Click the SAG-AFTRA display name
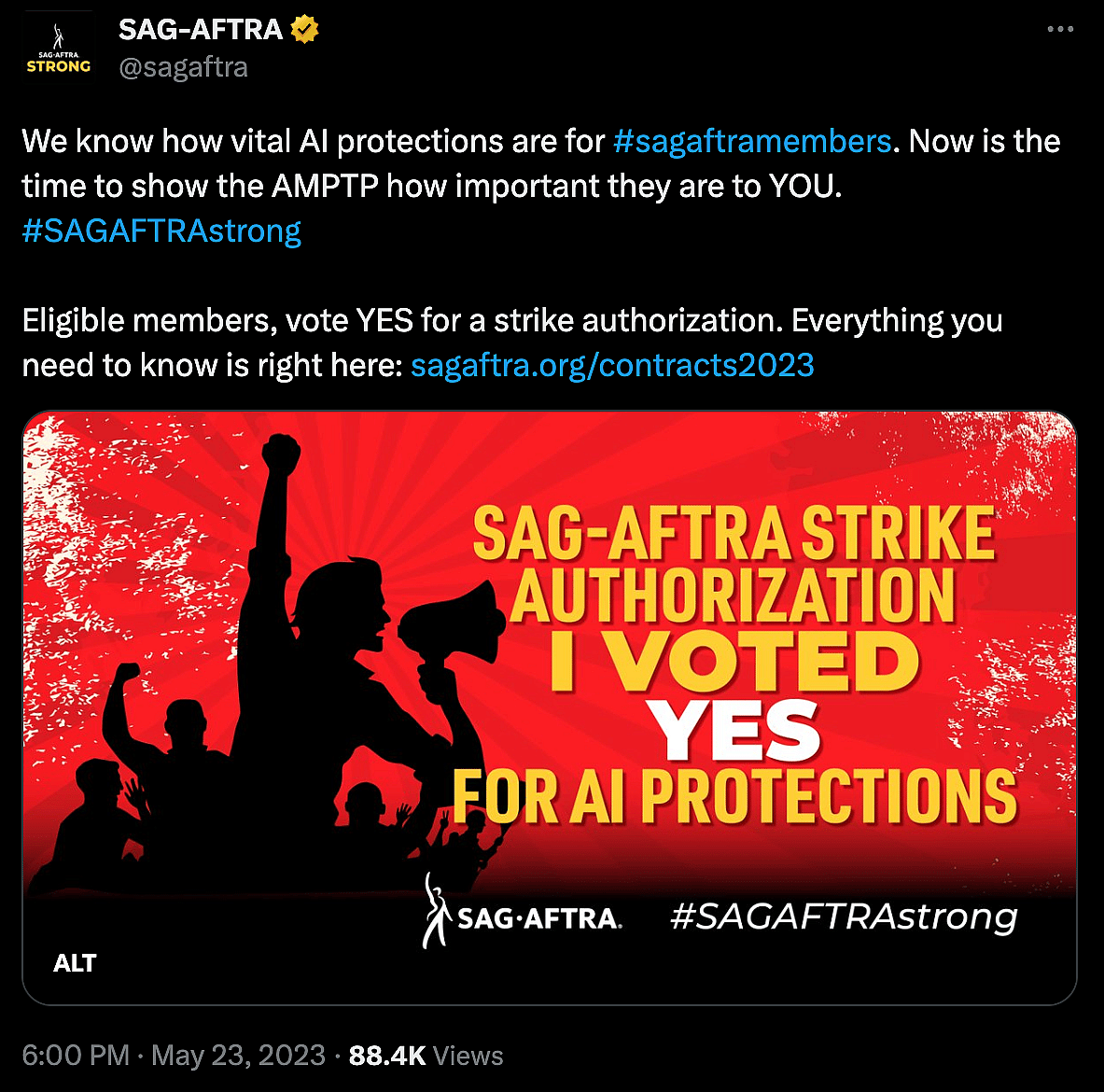This screenshot has height=1092, width=1104. coord(200,30)
